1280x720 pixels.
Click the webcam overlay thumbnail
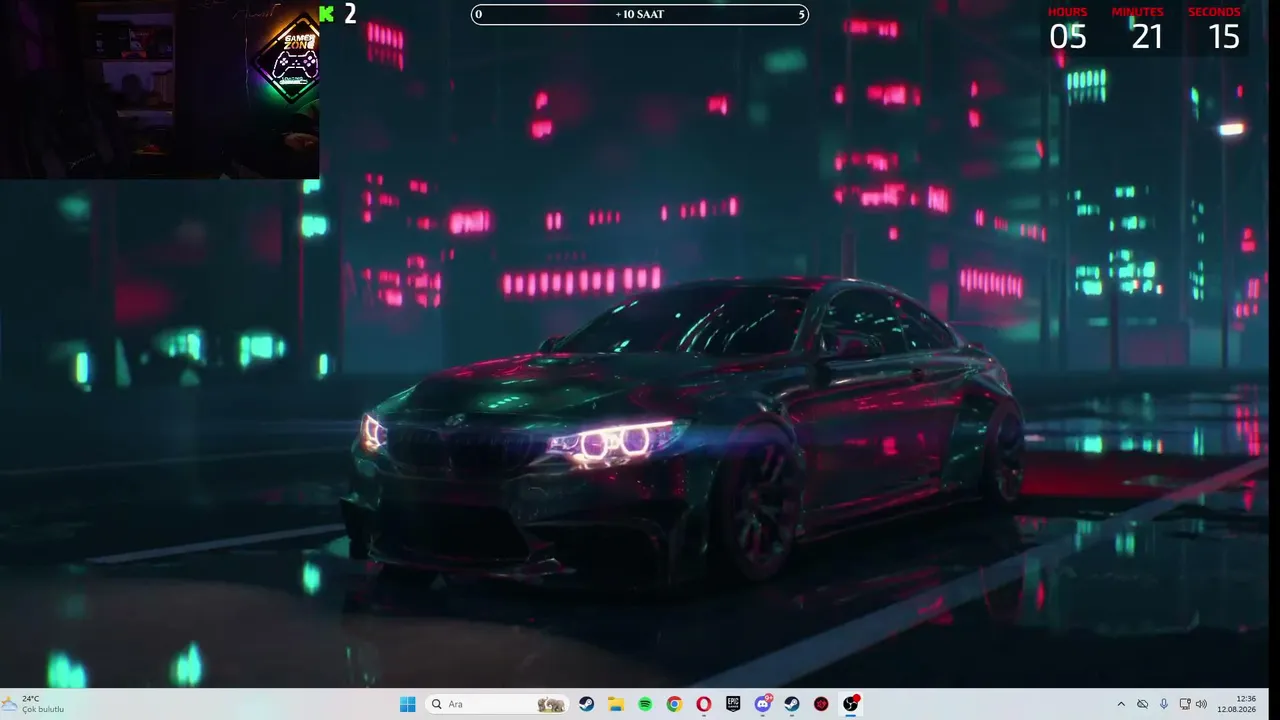pos(160,90)
